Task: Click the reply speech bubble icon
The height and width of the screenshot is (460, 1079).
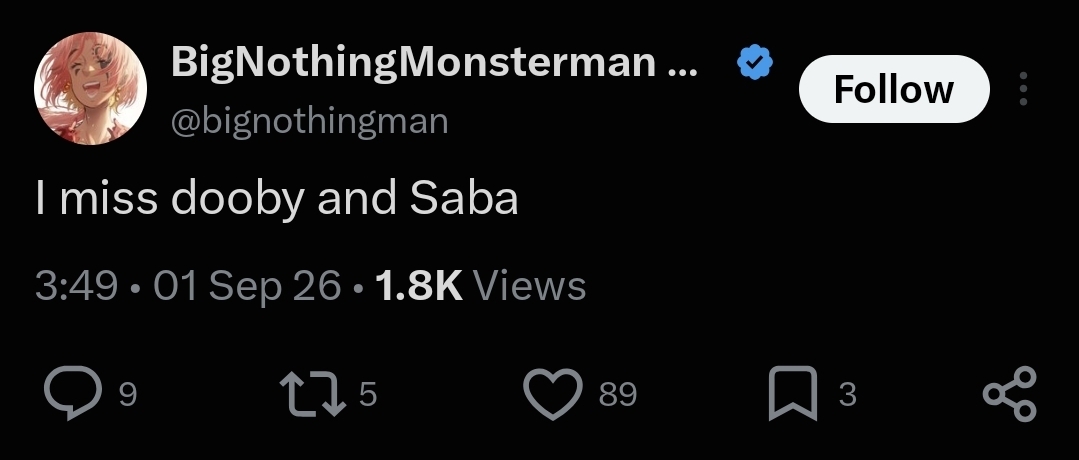Action: [73, 393]
